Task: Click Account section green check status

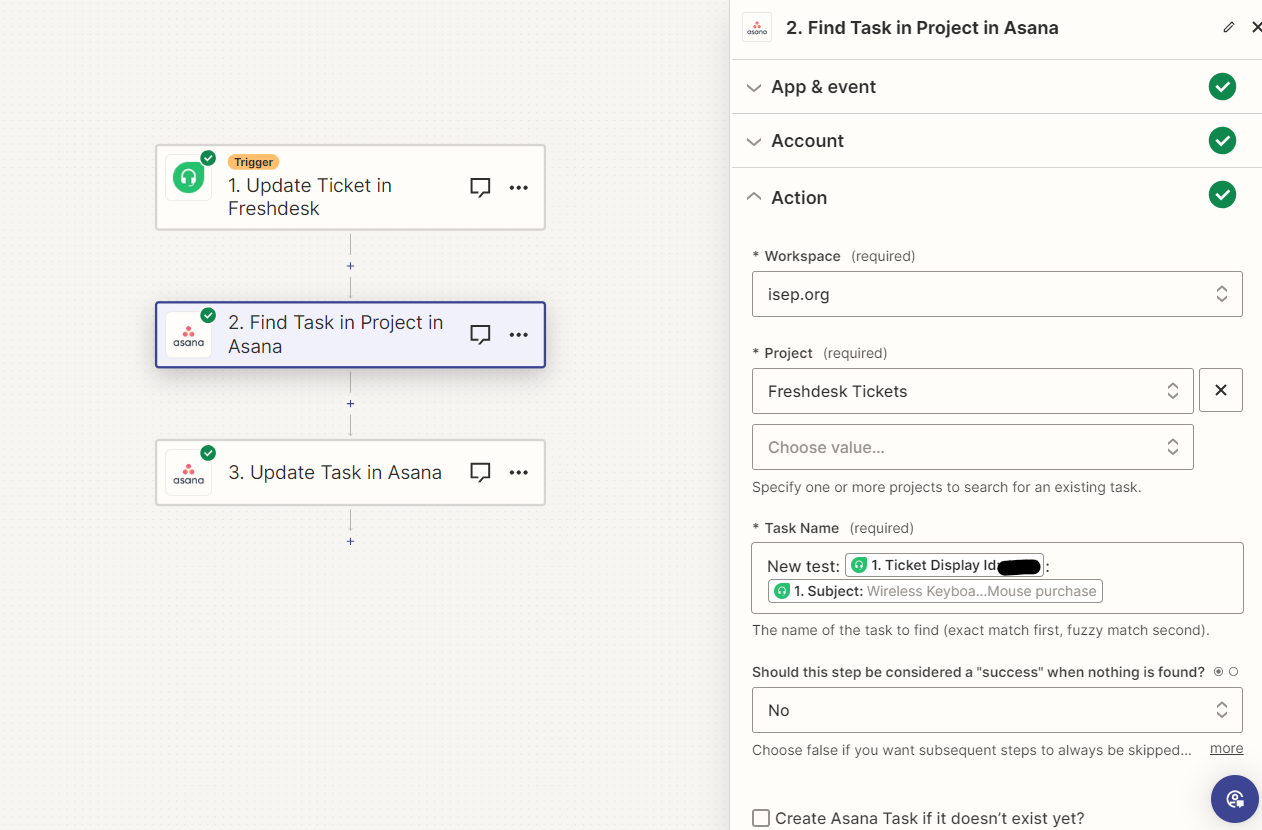Action: tap(1222, 141)
